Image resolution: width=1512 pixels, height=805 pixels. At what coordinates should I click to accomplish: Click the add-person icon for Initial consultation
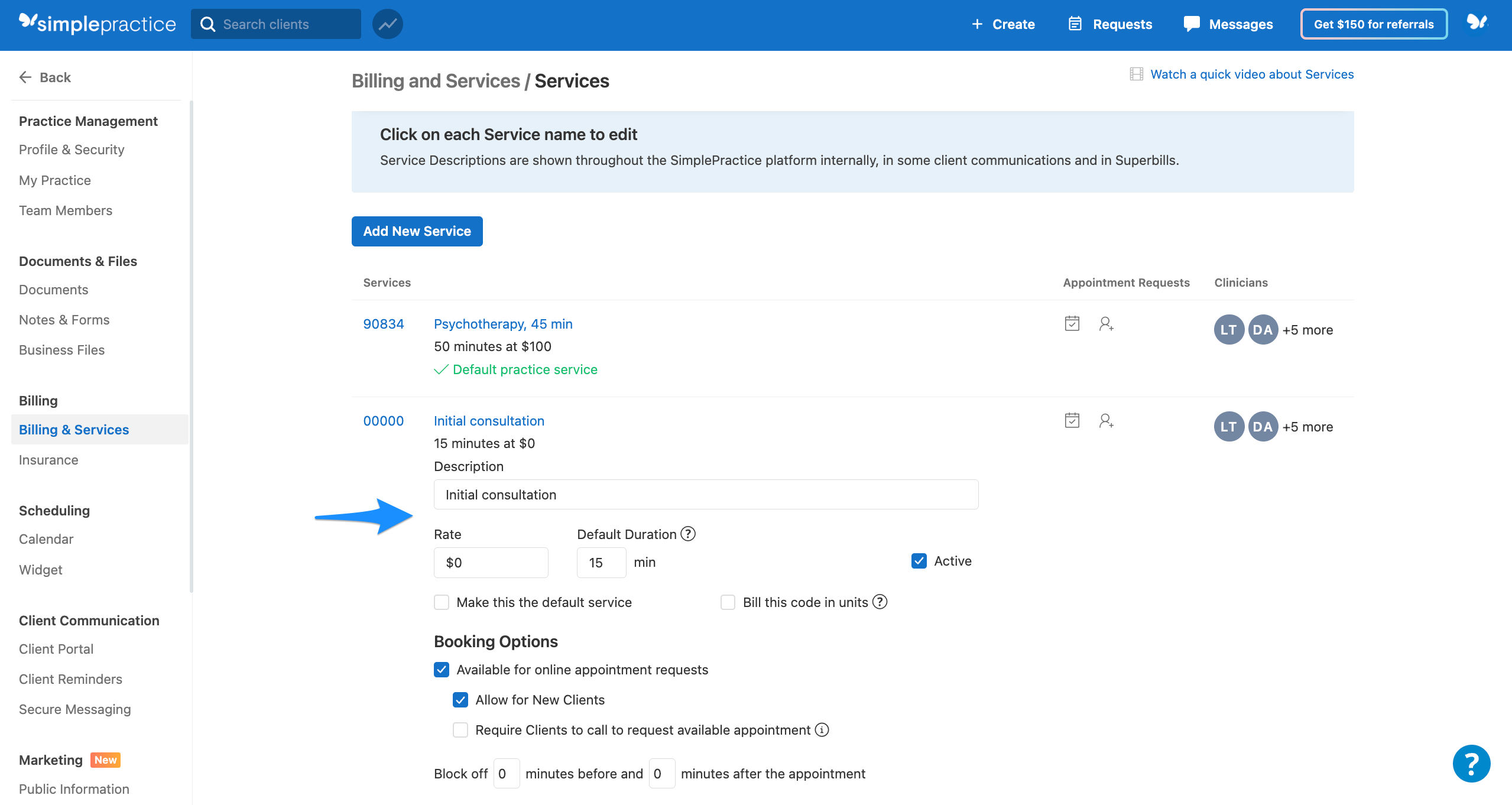click(x=1106, y=421)
